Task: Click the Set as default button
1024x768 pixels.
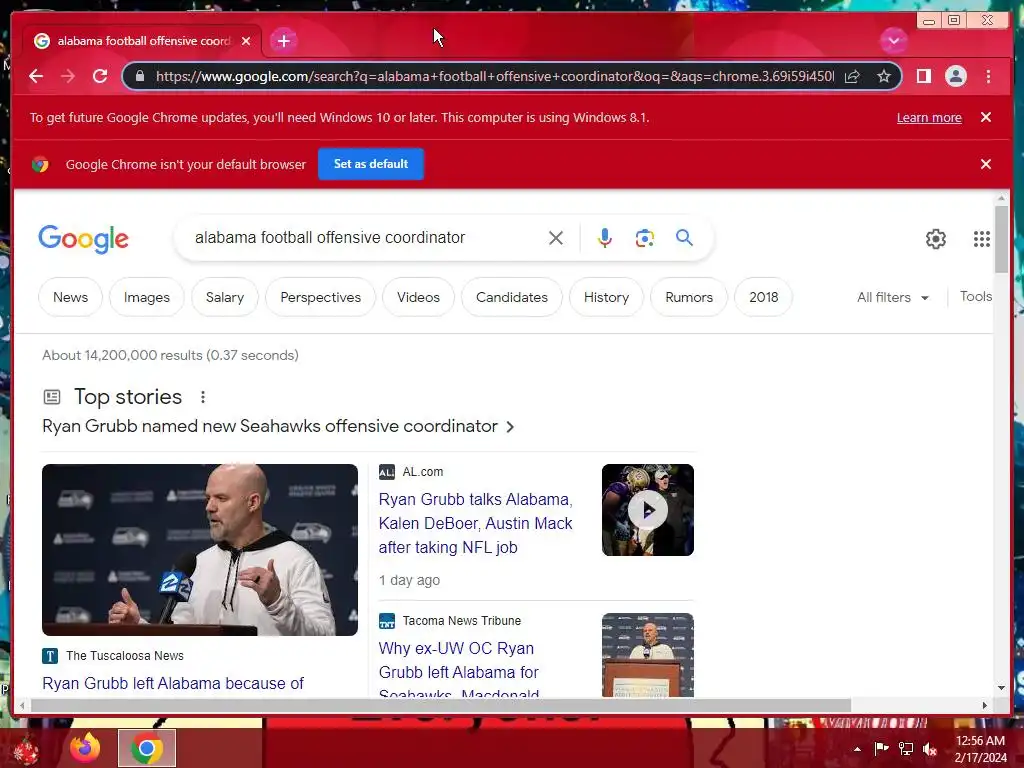Action: tap(371, 164)
